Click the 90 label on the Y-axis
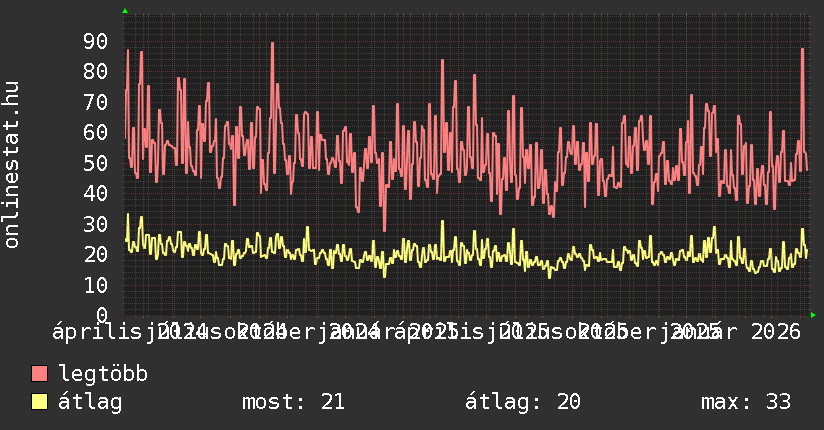The image size is (824, 430). click(x=95, y=41)
